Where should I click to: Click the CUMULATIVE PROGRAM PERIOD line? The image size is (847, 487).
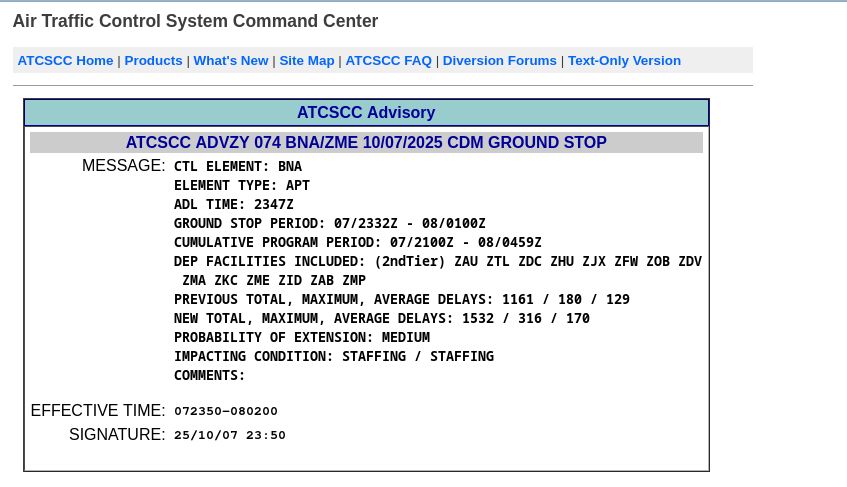(x=358, y=242)
